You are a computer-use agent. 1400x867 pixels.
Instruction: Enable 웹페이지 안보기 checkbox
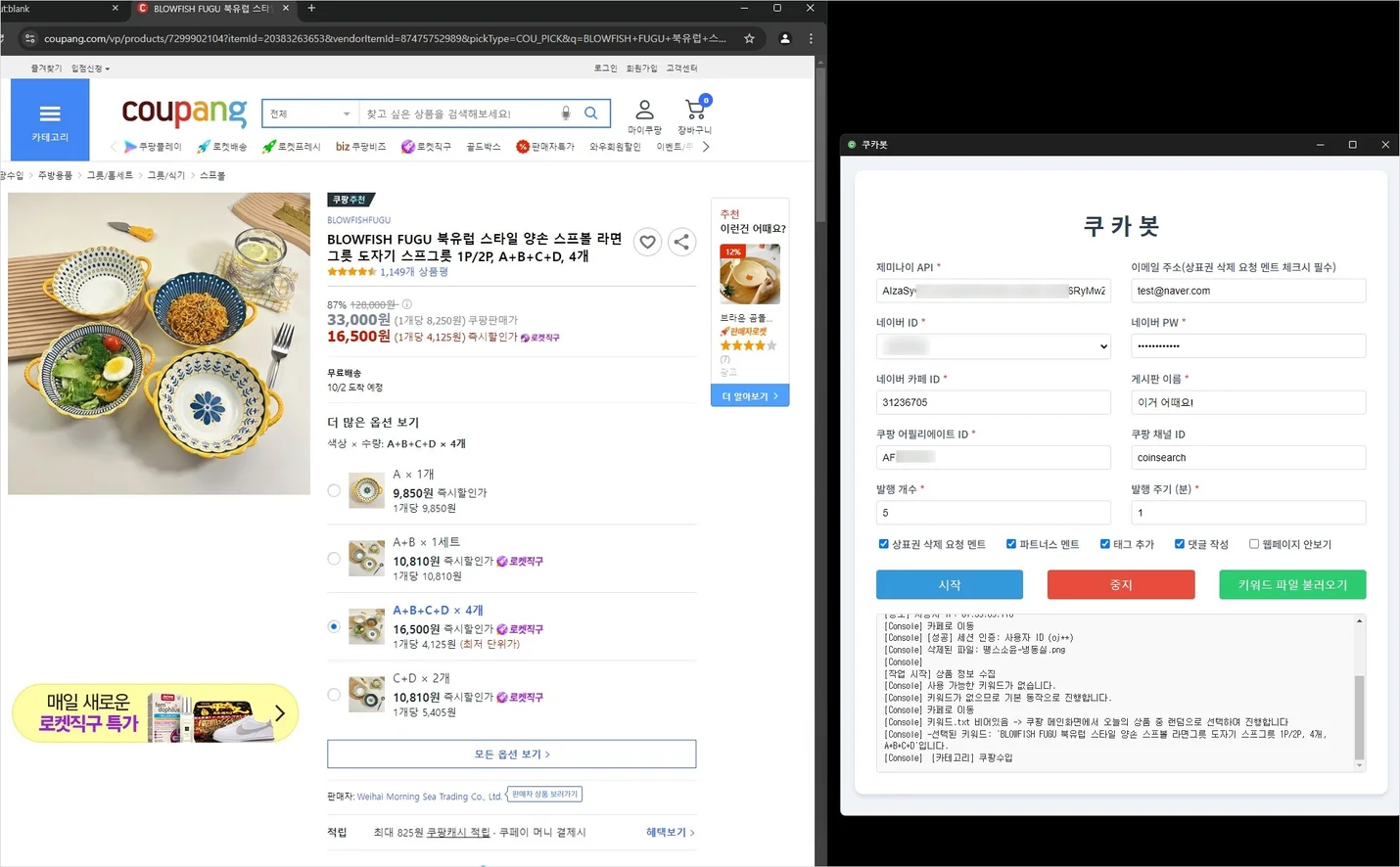pyautogui.click(x=1253, y=544)
